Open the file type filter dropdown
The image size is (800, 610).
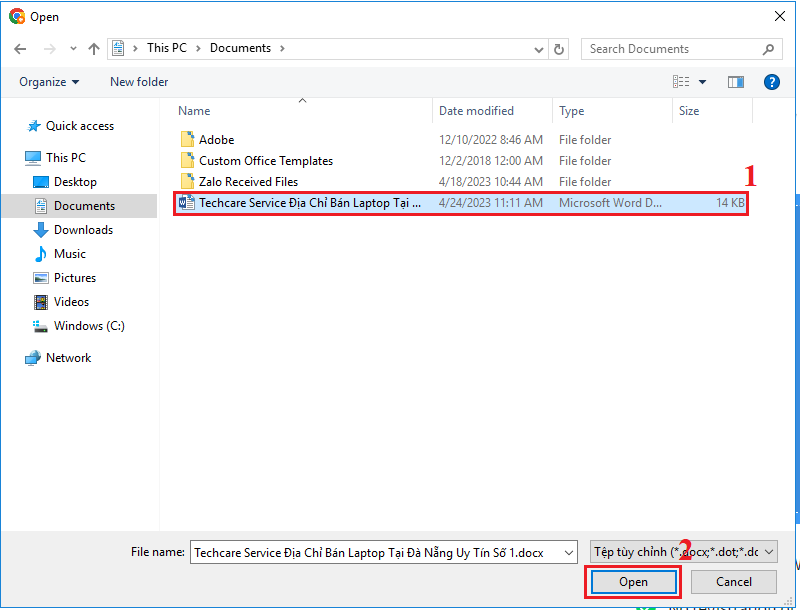pyautogui.click(x=683, y=552)
